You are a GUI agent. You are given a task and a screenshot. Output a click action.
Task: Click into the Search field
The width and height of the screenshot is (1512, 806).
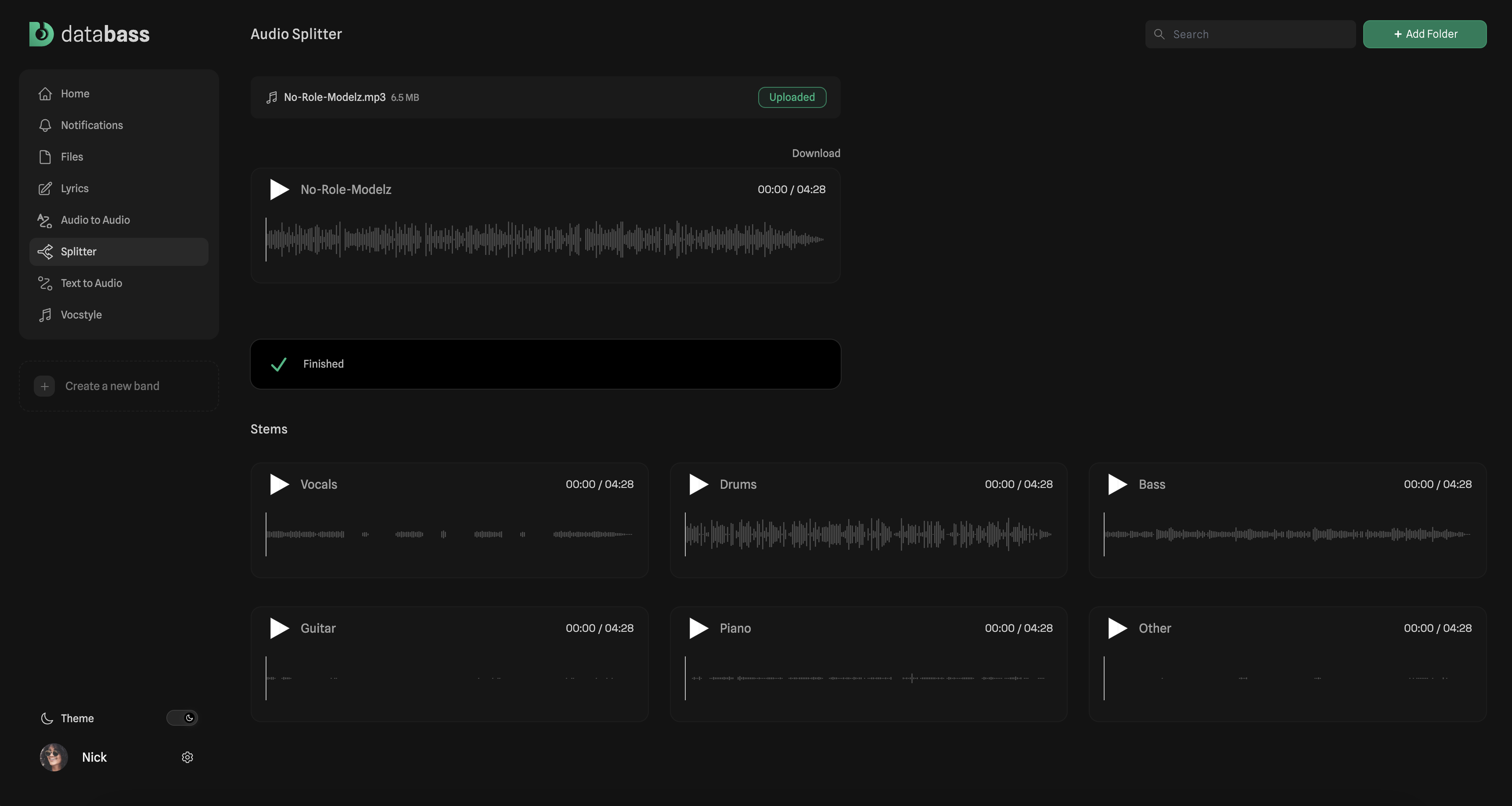pyautogui.click(x=1250, y=34)
